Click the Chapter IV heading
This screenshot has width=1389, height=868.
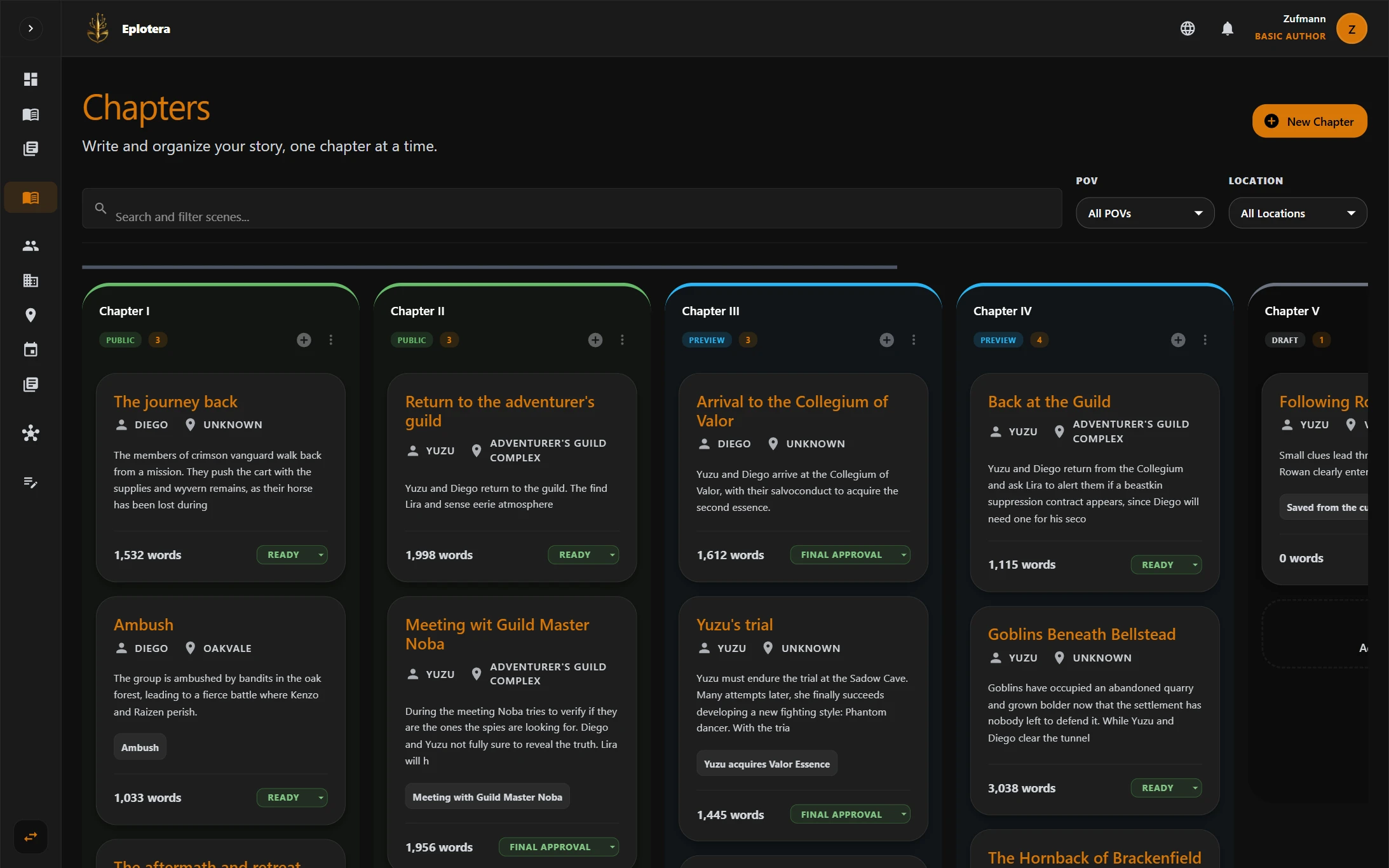click(x=1002, y=311)
